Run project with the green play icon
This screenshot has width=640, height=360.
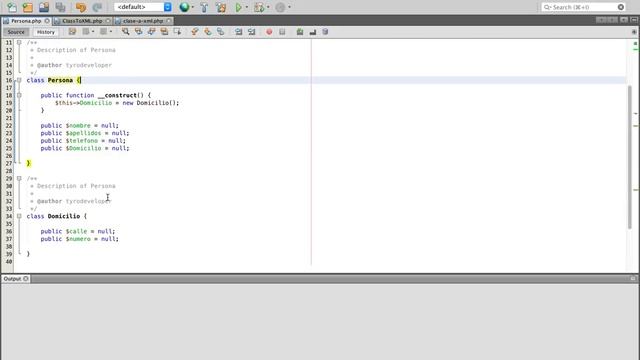tap(239, 7)
